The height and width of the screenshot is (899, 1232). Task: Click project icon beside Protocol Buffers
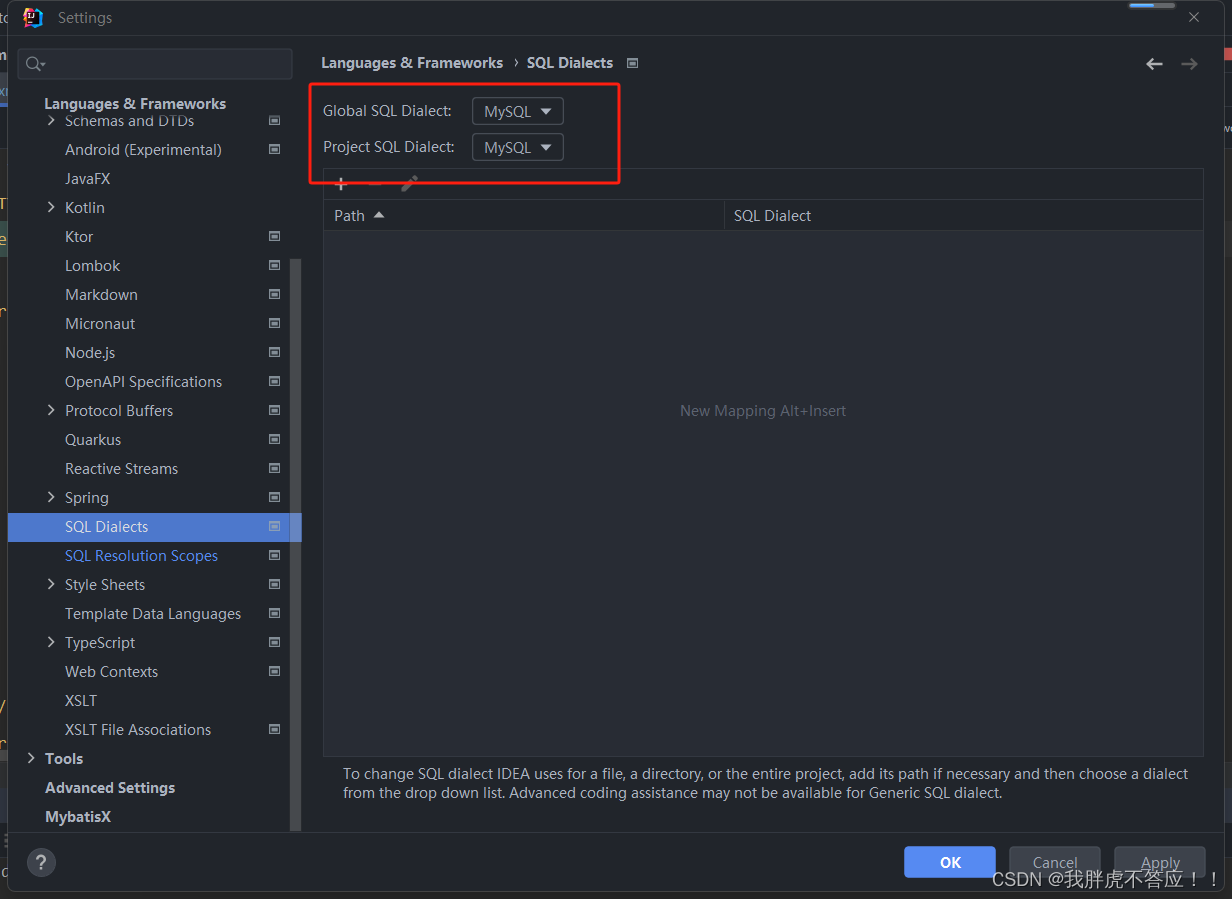pos(274,410)
